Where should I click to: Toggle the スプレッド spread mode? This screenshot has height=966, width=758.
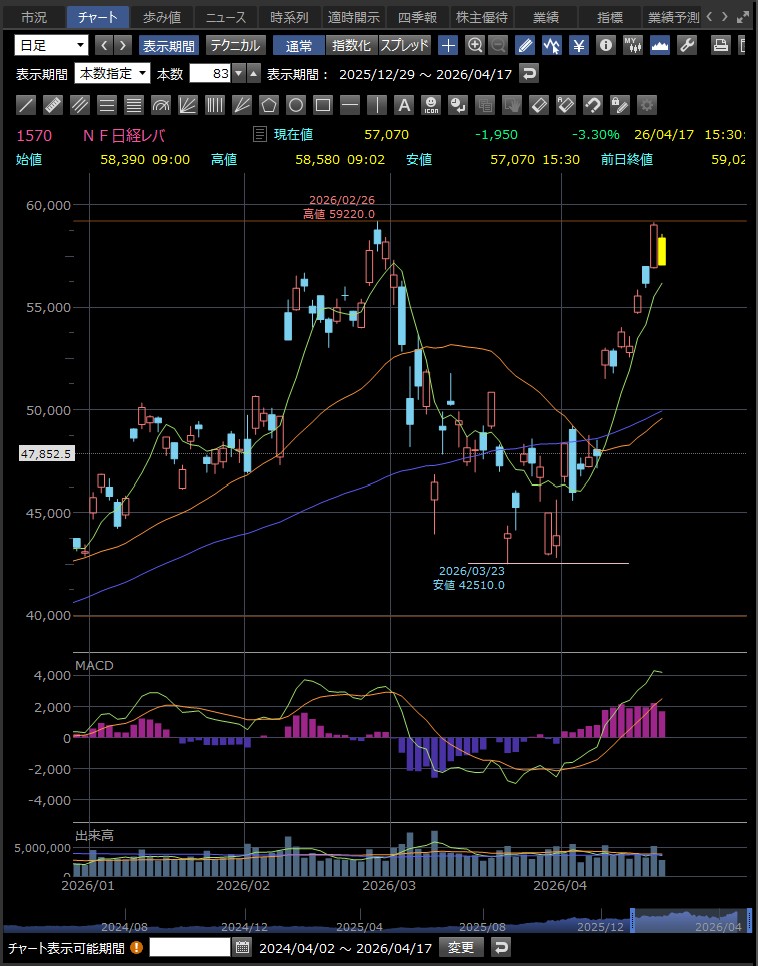(x=405, y=45)
